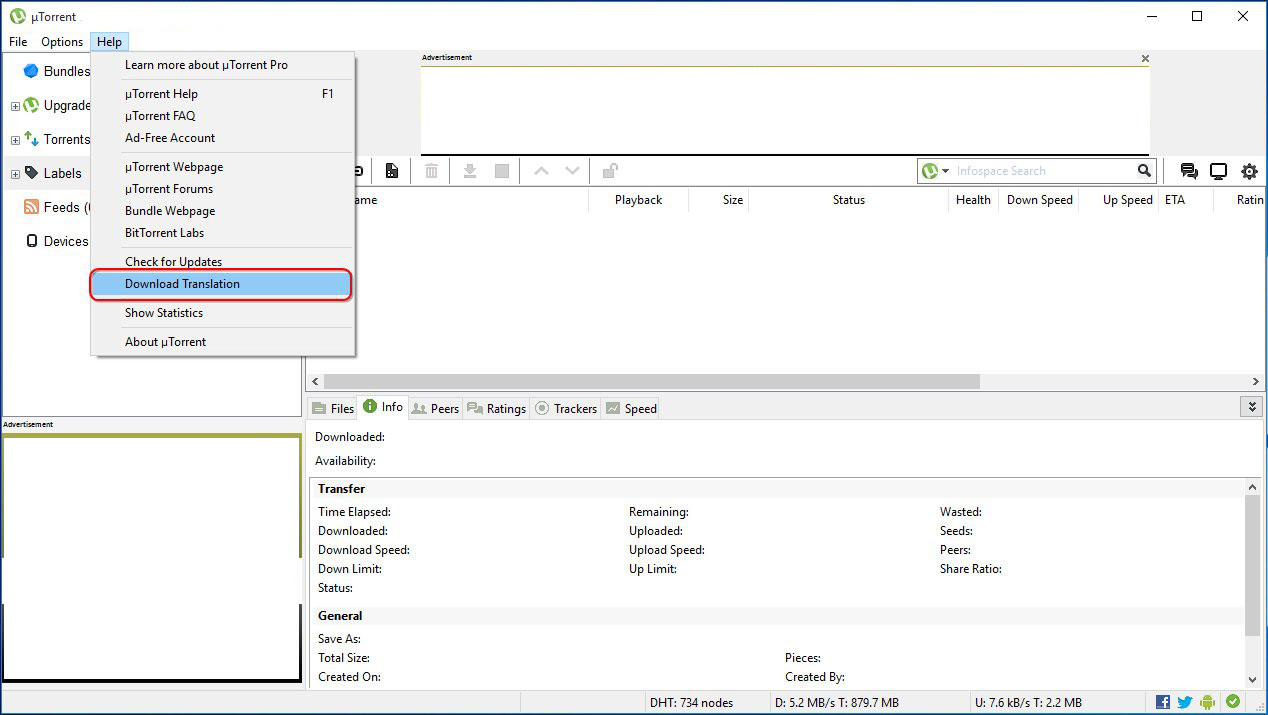Sort by the Up Speed column header

pos(1119,200)
